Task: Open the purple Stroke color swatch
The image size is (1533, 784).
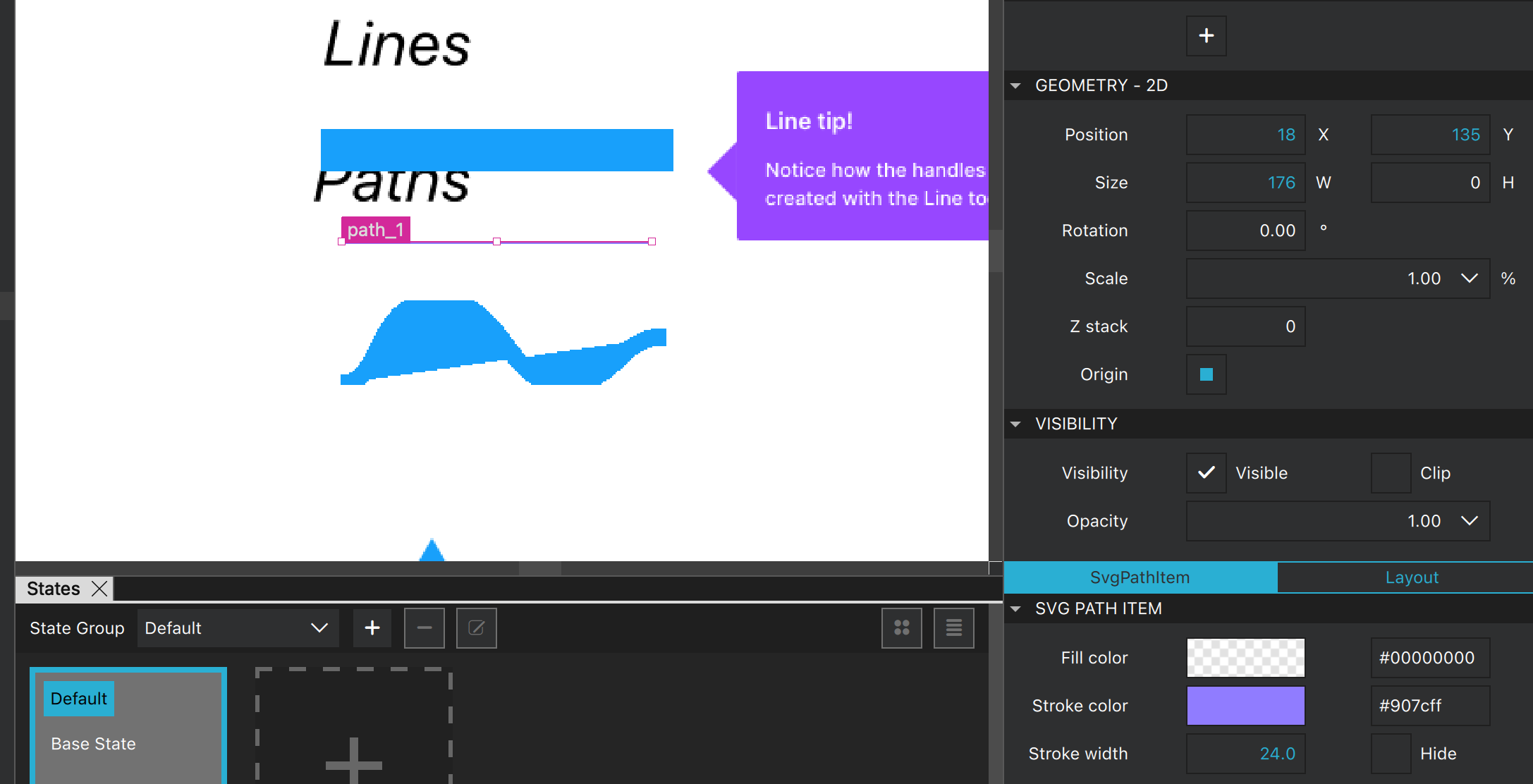Action: coord(1245,706)
